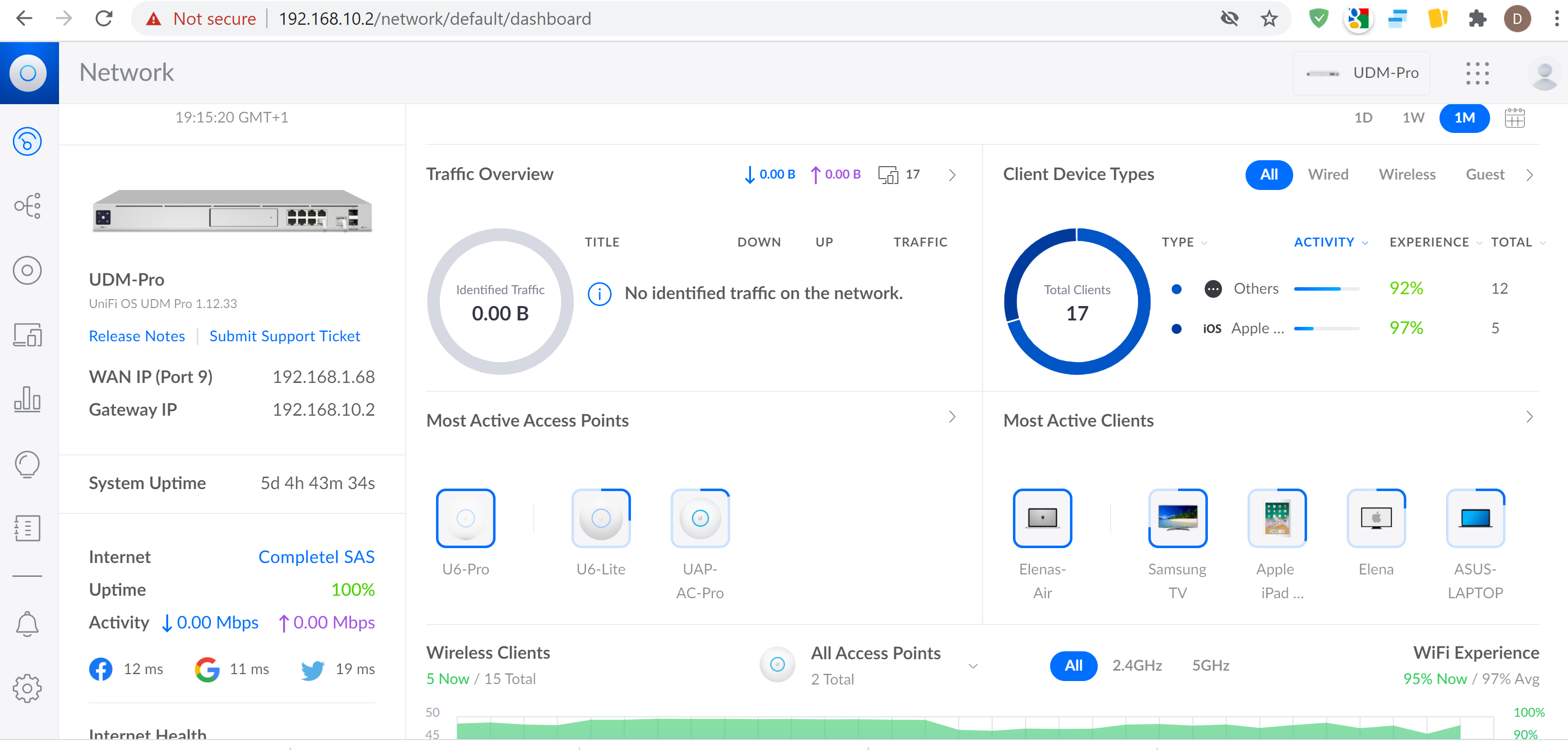Click the Not secure site warning

(200, 19)
